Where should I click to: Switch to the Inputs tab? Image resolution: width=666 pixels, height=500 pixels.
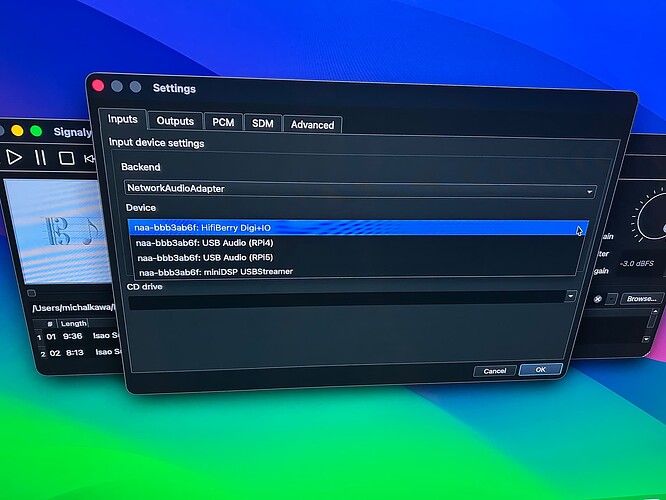pos(123,119)
